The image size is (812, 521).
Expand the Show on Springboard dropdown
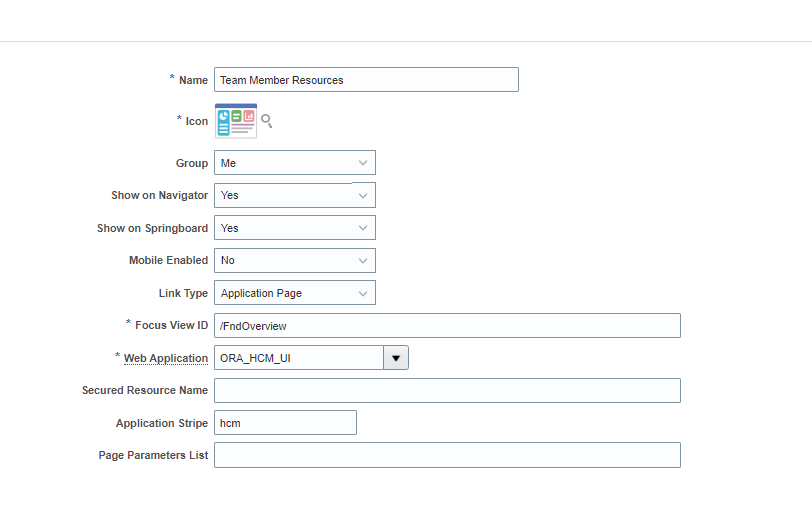(x=295, y=228)
